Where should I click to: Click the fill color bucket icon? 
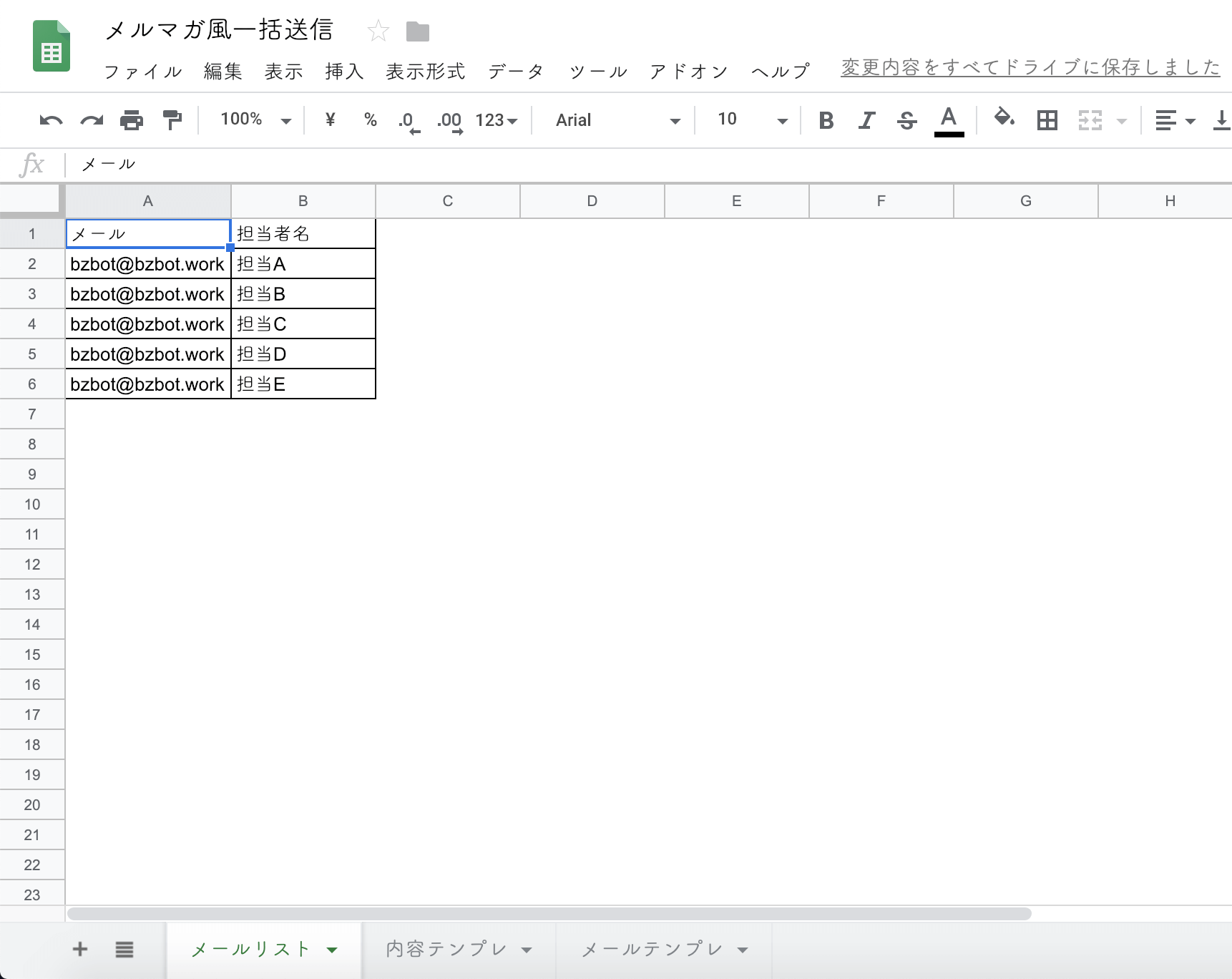pos(1004,118)
